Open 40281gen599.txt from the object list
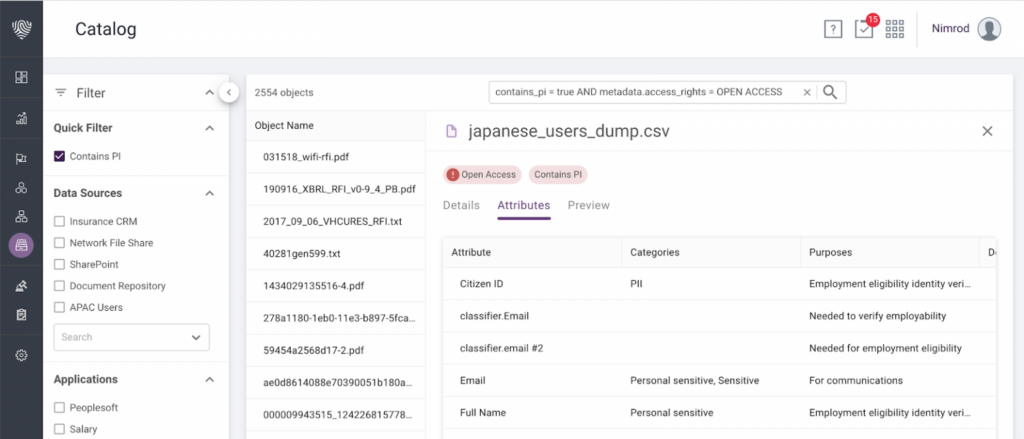Screen dimensions: 1024x439 click(302, 253)
